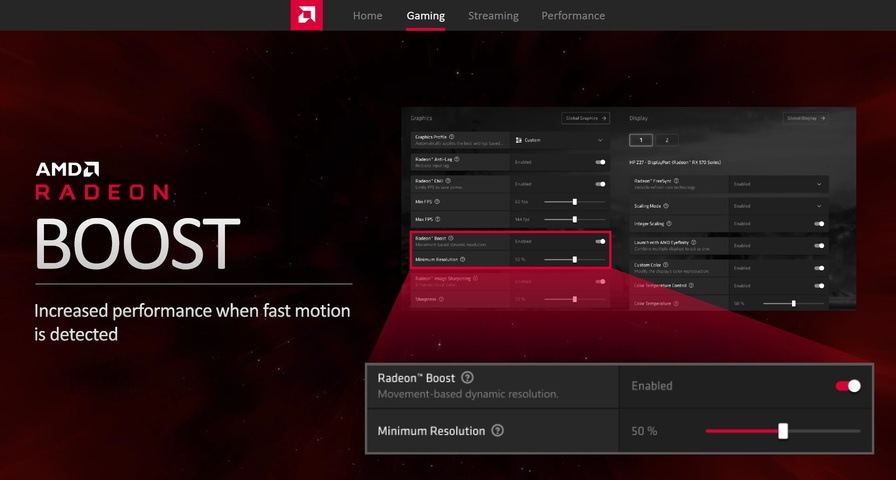
Task: Click help icon beside Sharpness
Action: [441, 299]
